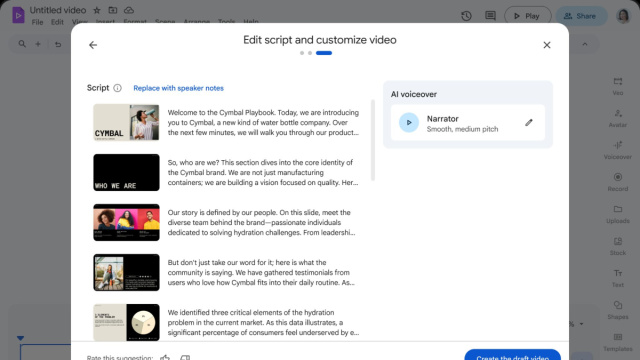The width and height of the screenshot is (640, 360).
Task: Open the Stock sidebar panel
Action: click(618, 246)
